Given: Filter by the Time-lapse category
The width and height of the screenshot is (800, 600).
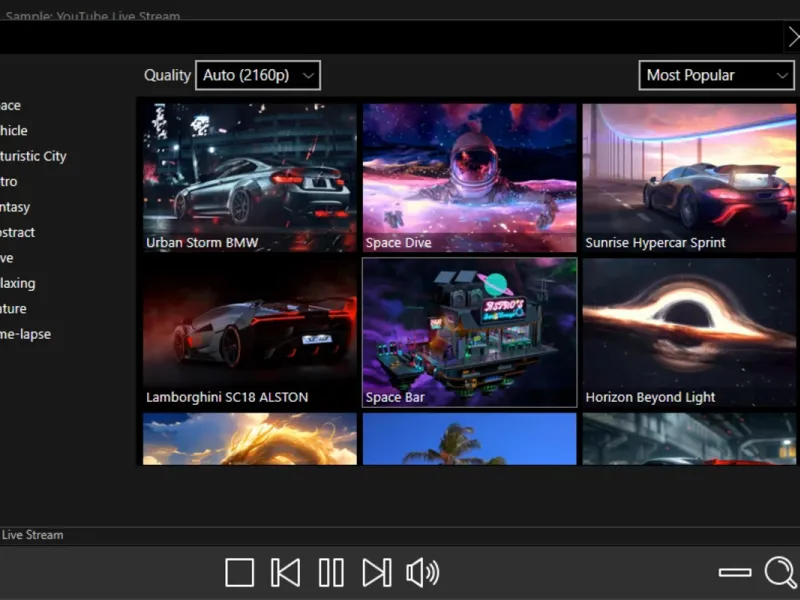Looking at the screenshot, I should 26,334.
